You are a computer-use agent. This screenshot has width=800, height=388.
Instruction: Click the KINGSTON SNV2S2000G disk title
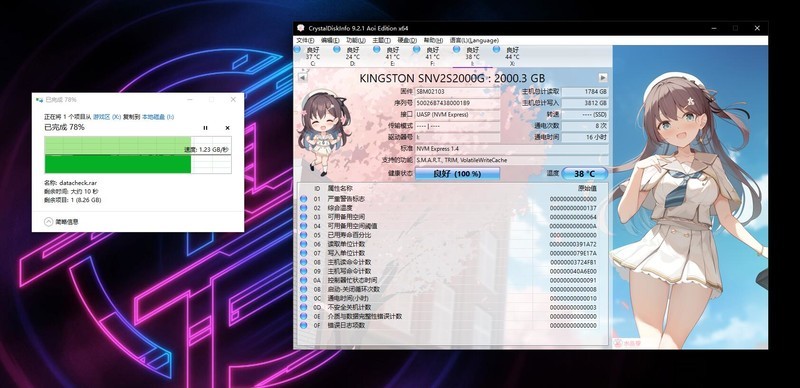point(452,78)
